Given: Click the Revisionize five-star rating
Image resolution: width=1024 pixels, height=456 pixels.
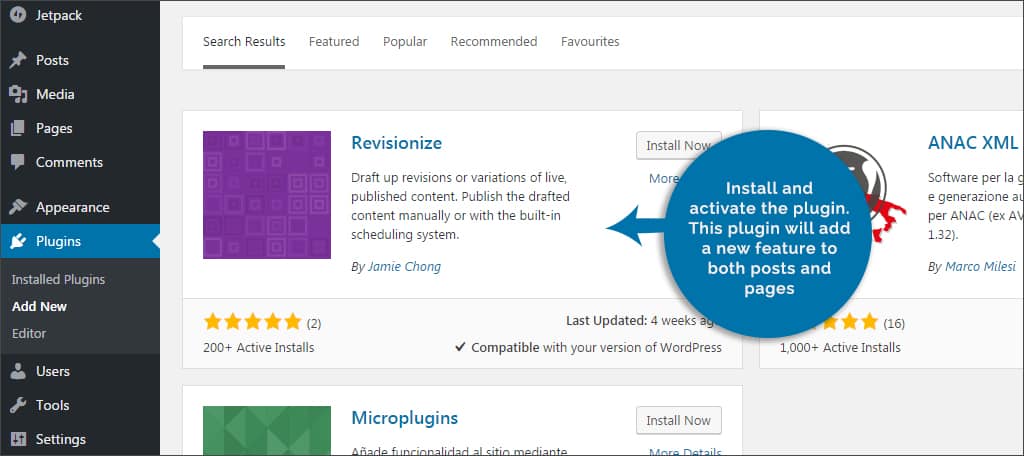Looking at the screenshot, I should pyautogui.click(x=252, y=321).
